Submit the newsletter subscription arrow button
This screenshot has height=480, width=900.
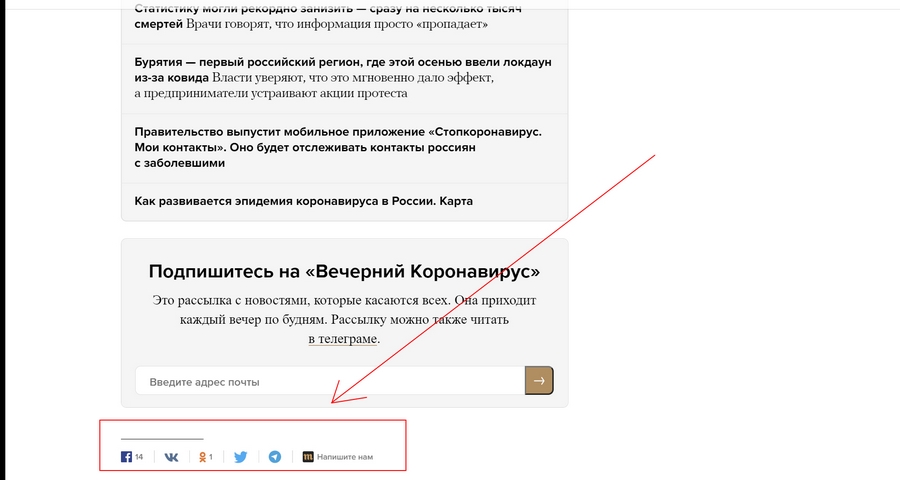539,381
